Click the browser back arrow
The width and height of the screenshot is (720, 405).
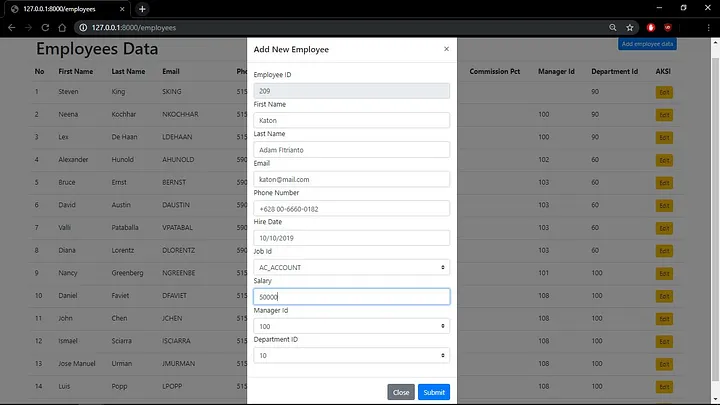tap(11, 28)
